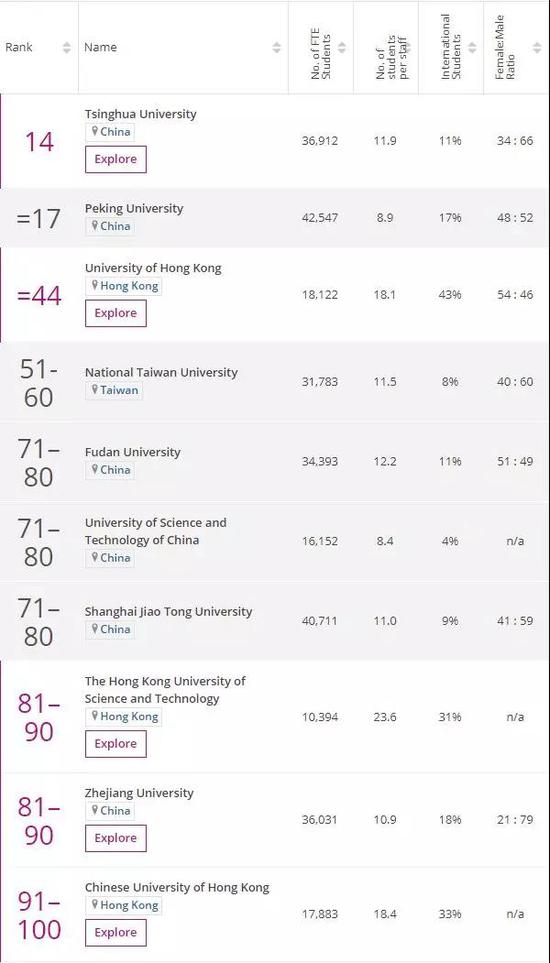Open University of Science and Technology of China

click(155, 531)
